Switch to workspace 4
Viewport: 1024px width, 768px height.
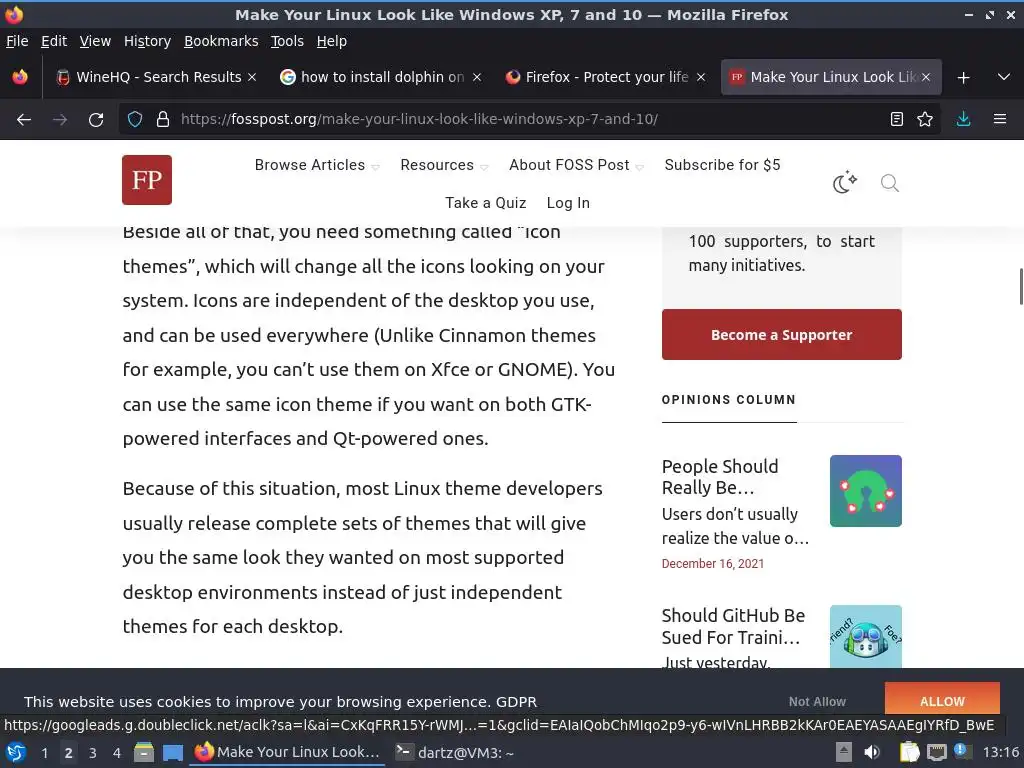(117, 753)
